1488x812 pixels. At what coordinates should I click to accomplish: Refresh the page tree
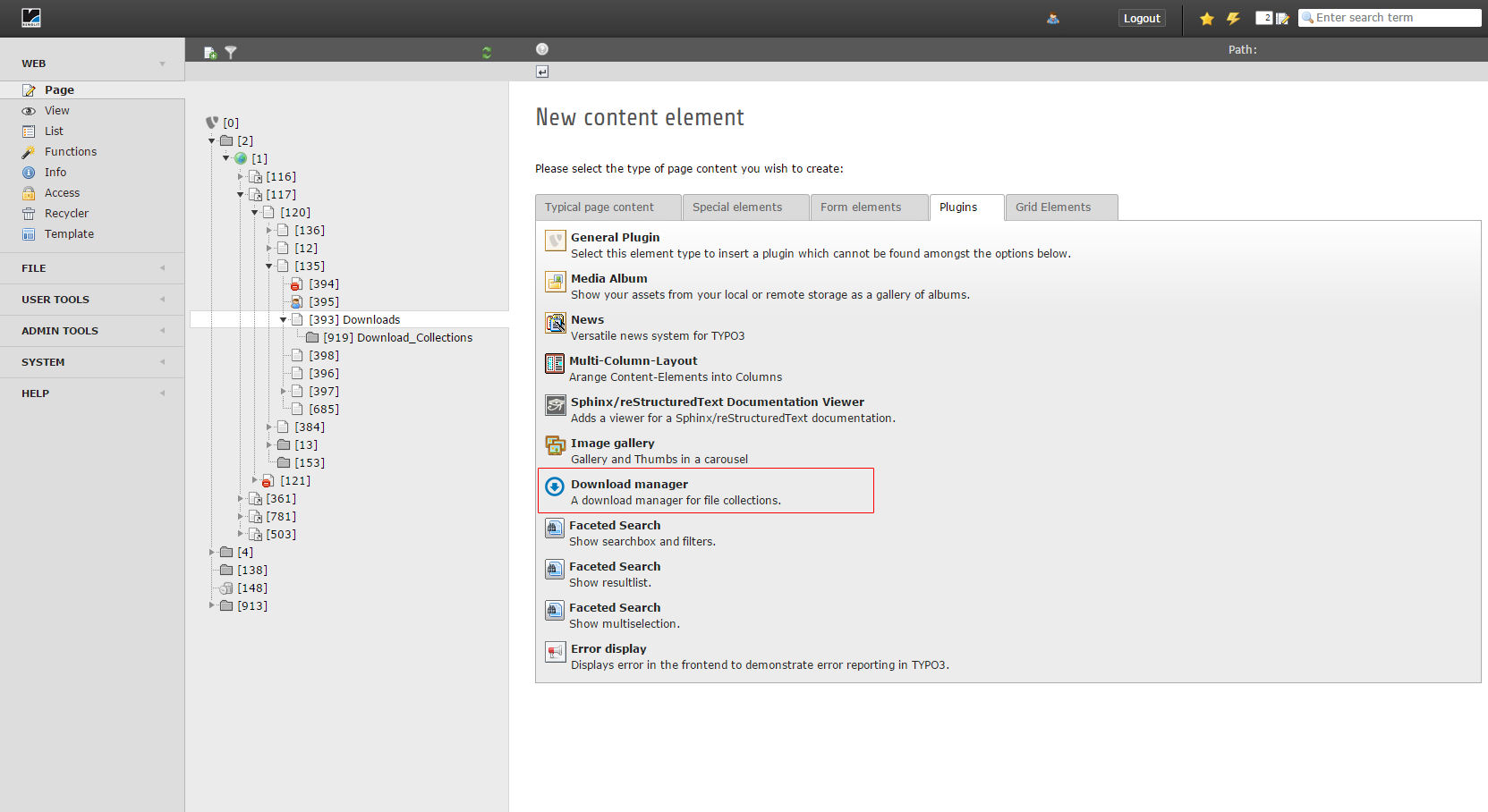pyautogui.click(x=487, y=53)
